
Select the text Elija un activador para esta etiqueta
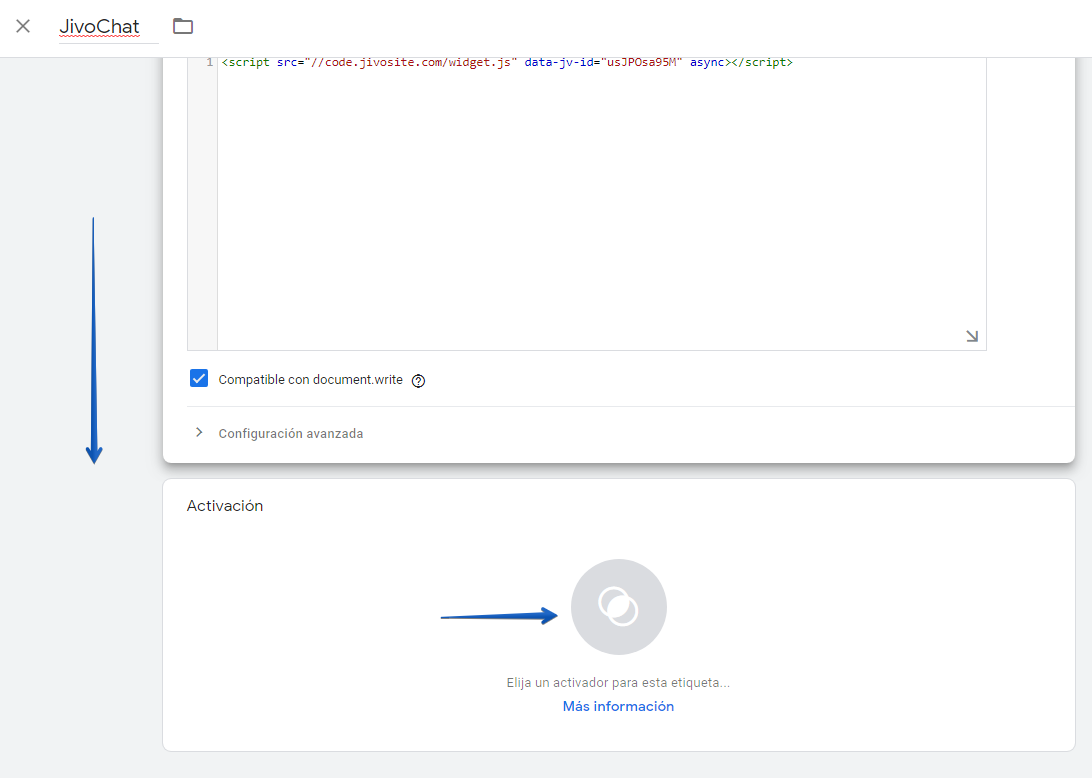(x=618, y=683)
